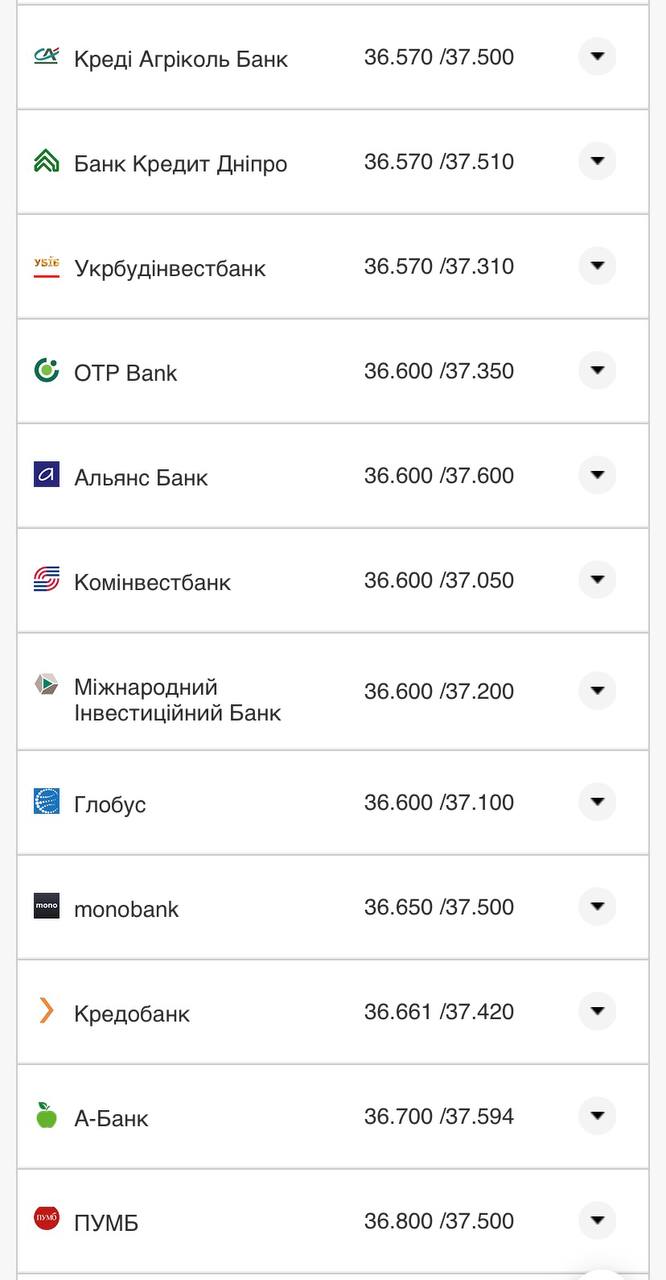Select the OTP Bank green circle icon
The height and width of the screenshot is (1280, 666).
[44, 371]
